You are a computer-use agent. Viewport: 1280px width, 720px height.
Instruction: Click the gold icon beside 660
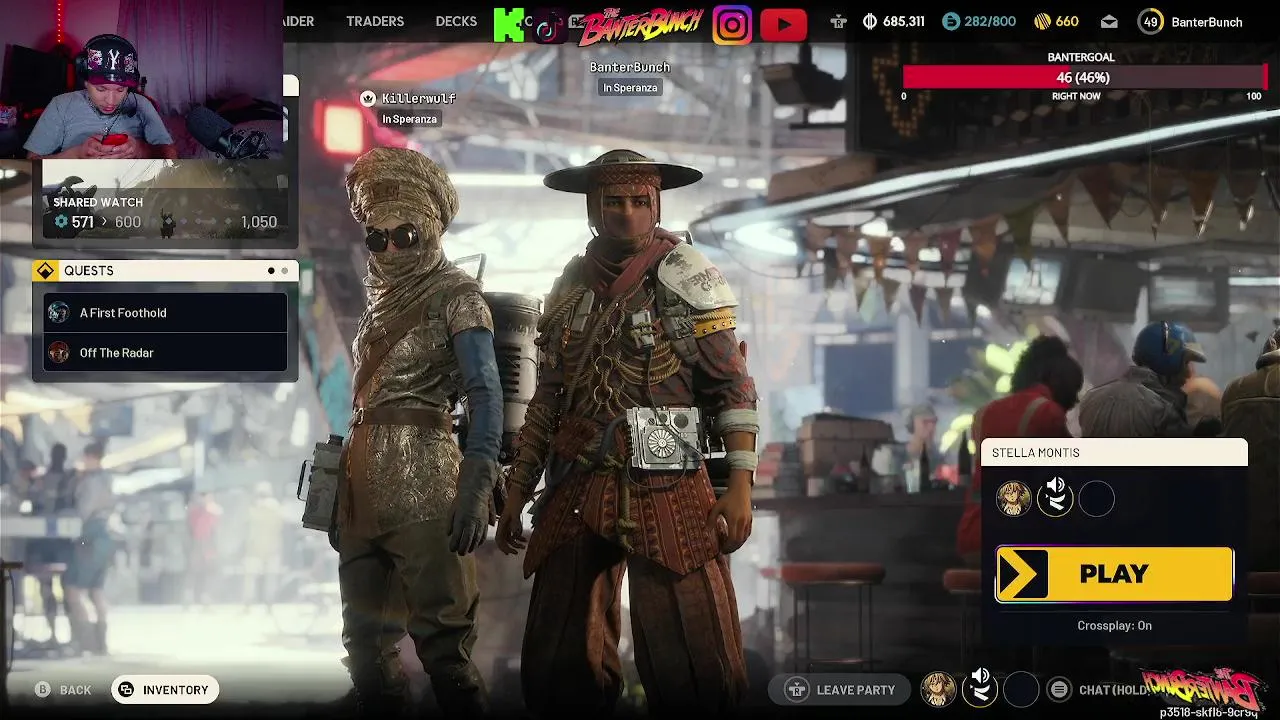tap(1042, 21)
